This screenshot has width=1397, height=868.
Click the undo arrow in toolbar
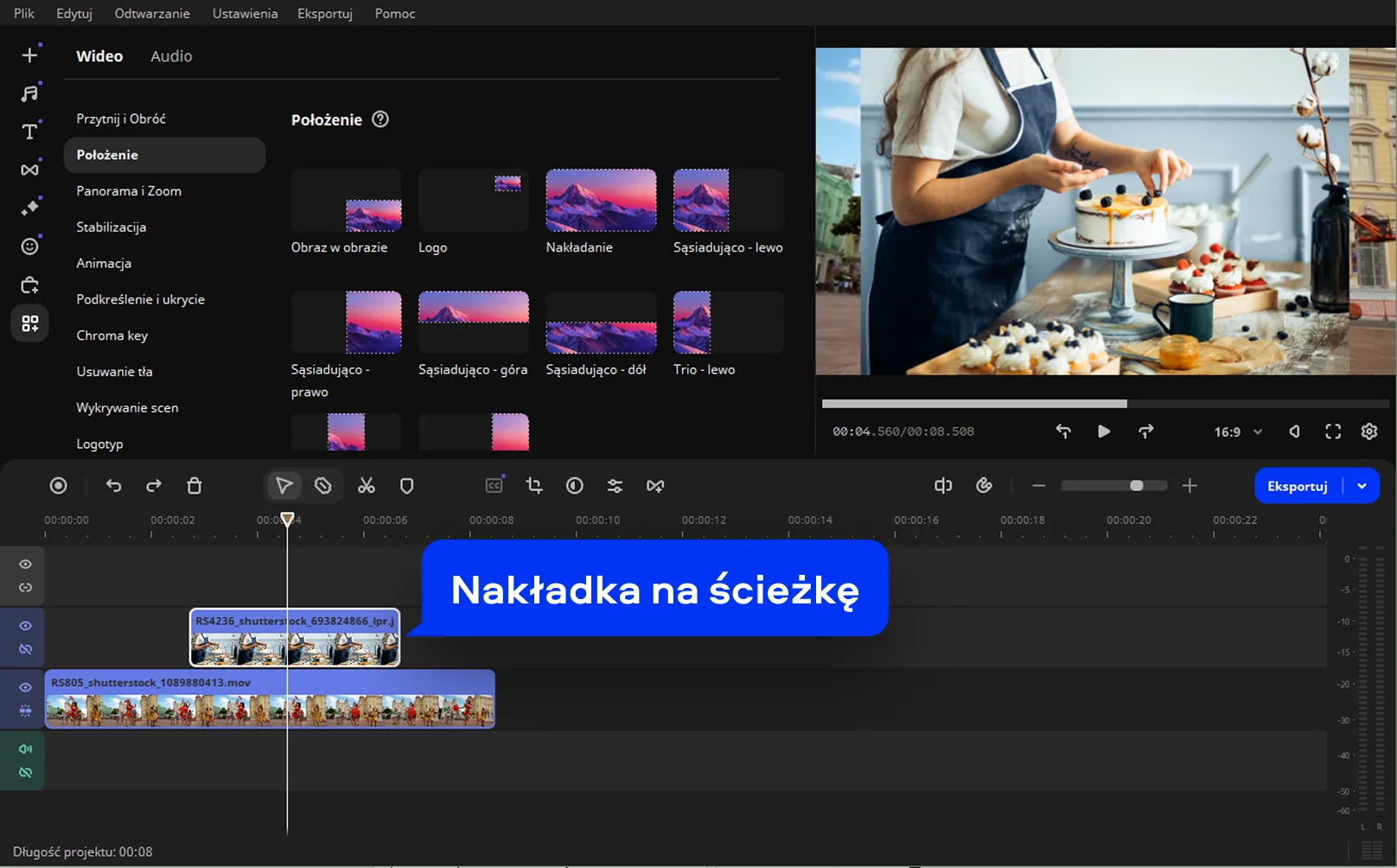(x=113, y=486)
